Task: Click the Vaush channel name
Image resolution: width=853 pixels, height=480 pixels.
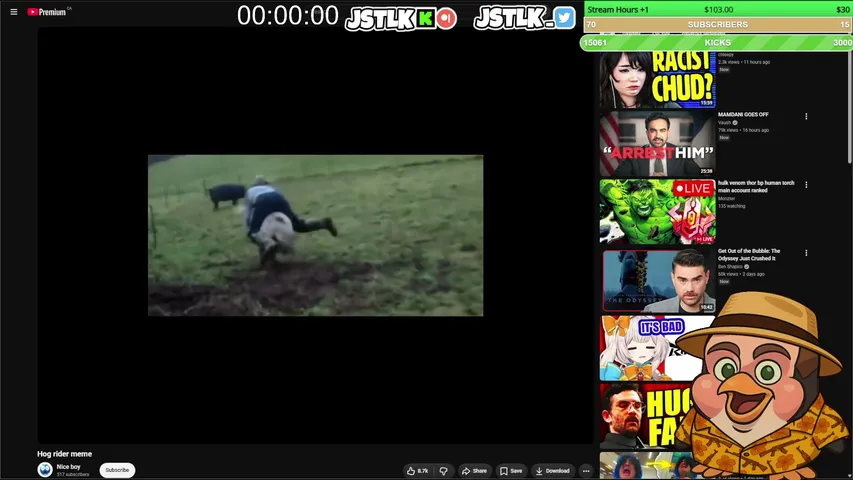Action: (x=724, y=123)
